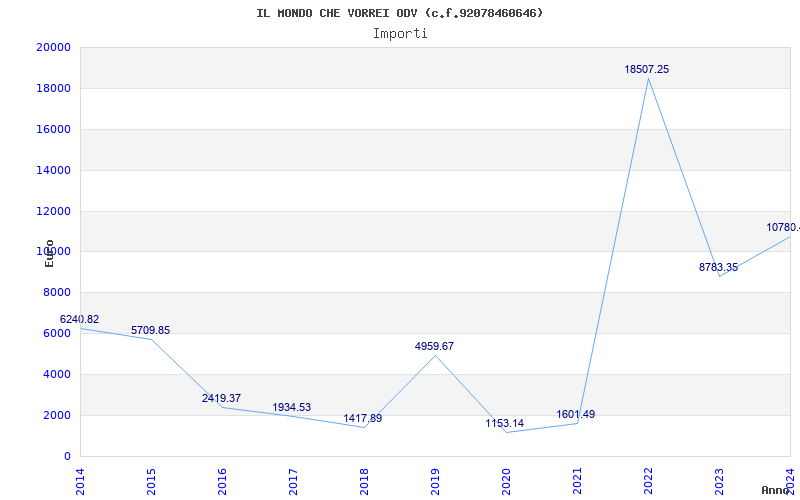Select the 4000 y-axis label
The width and height of the screenshot is (800, 500).
click(57, 374)
